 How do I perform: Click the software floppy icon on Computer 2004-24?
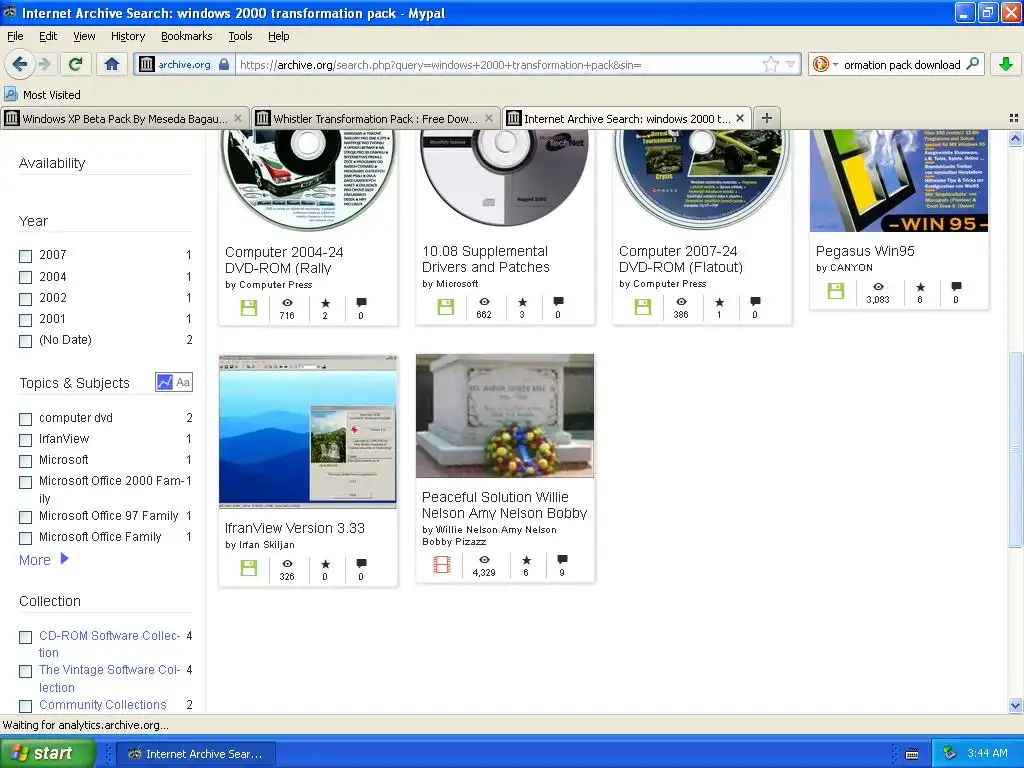(249, 308)
